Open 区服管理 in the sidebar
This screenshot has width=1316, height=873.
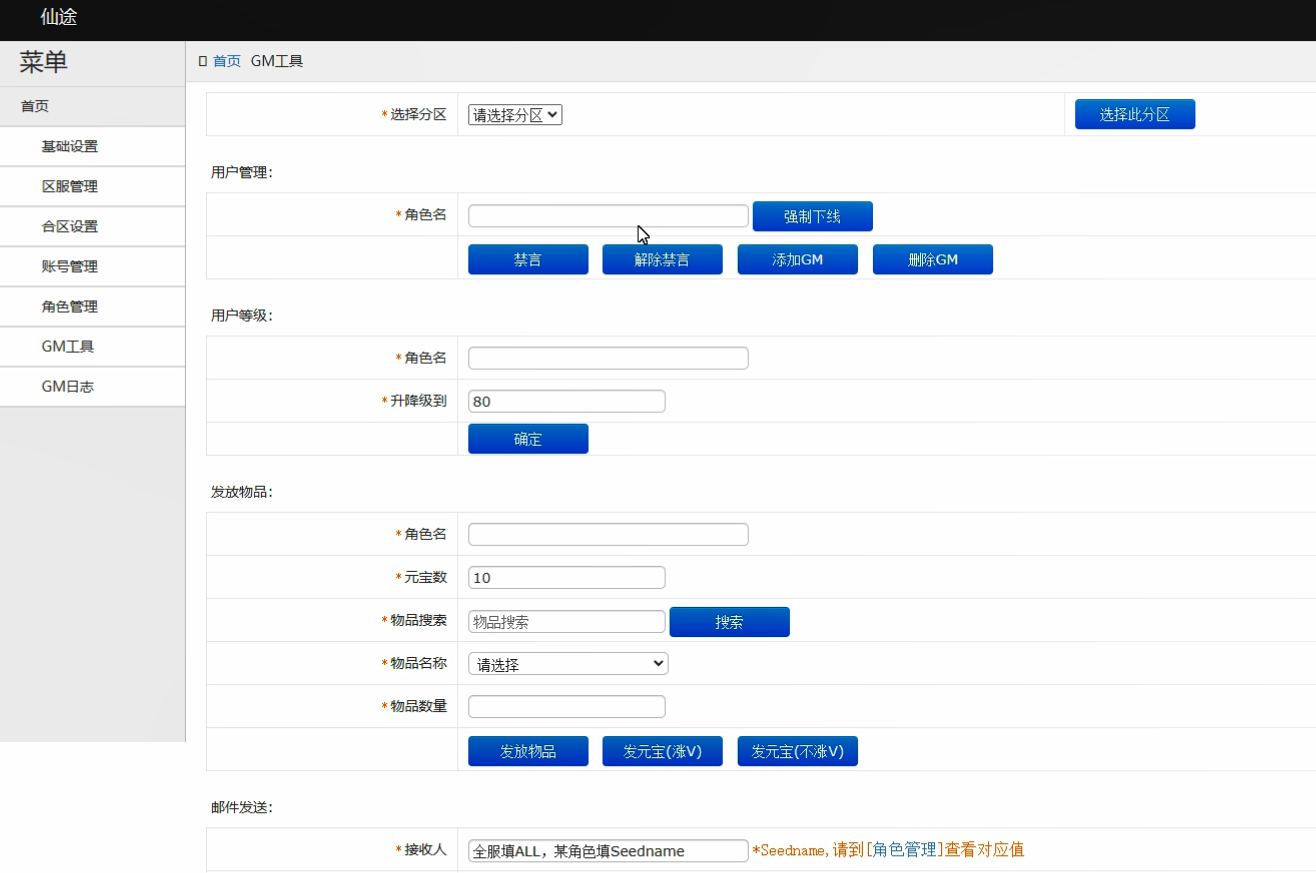click(92, 186)
